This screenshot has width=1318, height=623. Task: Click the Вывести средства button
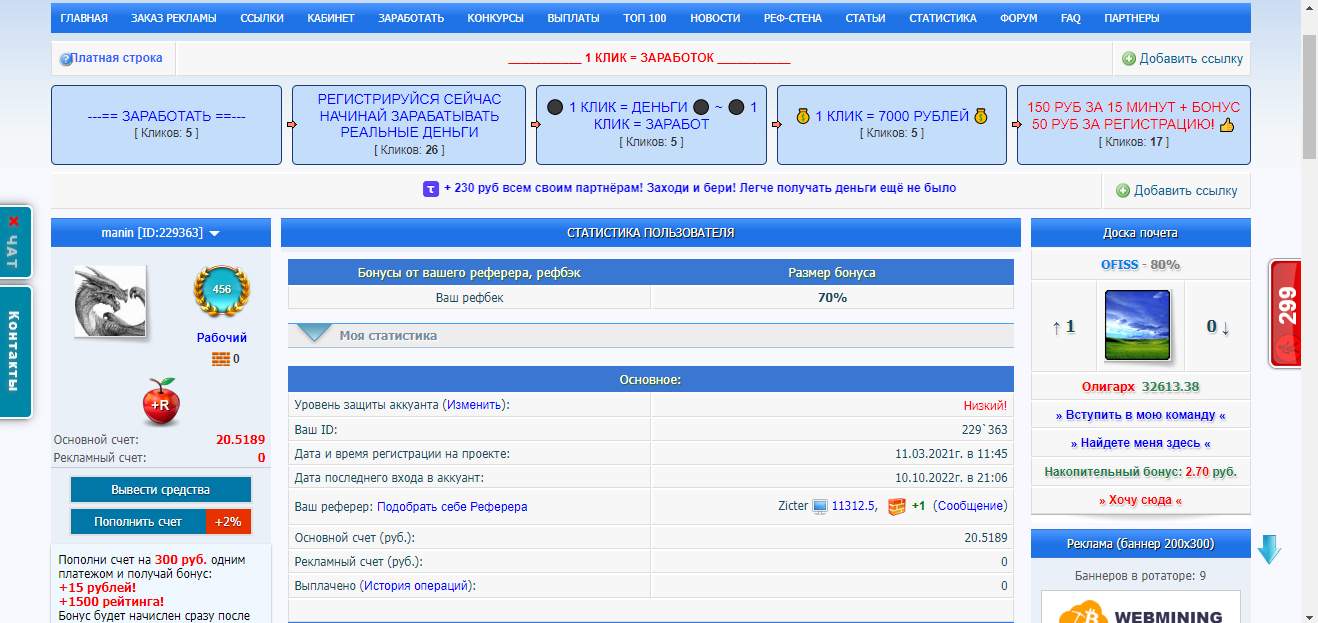[x=160, y=490]
